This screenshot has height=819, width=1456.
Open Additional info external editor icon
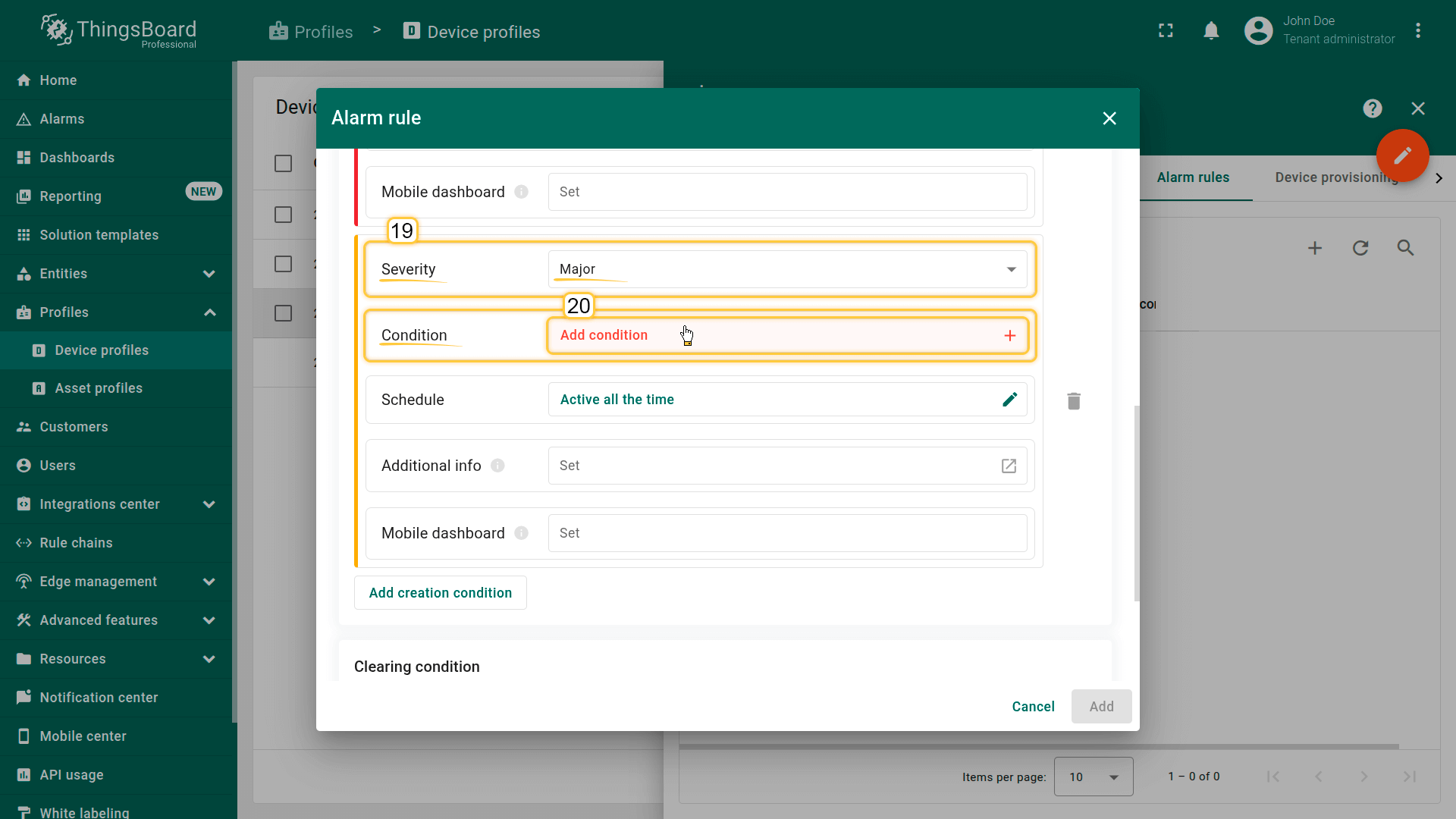pos(1009,466)
